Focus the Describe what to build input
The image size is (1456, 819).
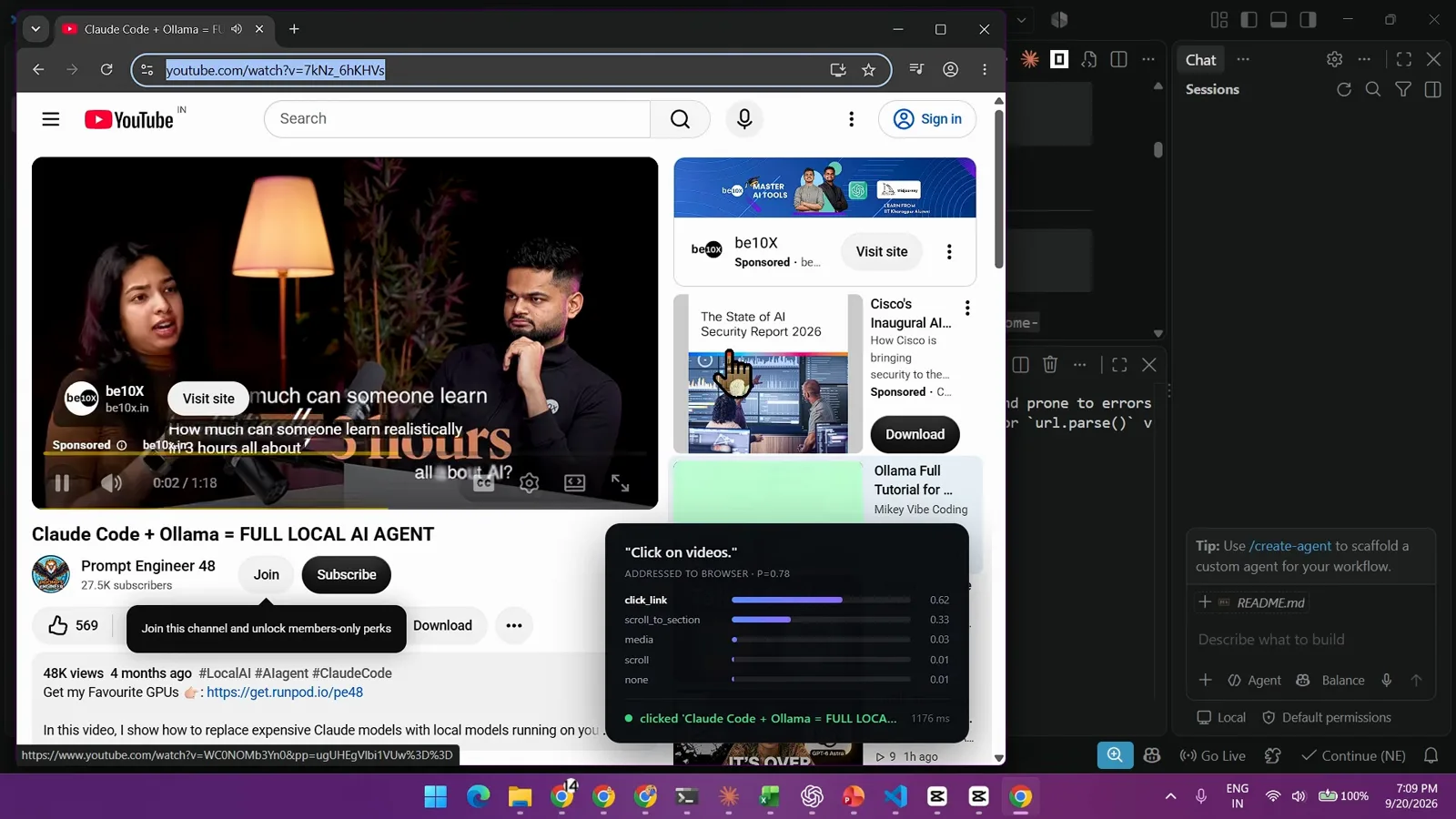tap(1310, 640)
